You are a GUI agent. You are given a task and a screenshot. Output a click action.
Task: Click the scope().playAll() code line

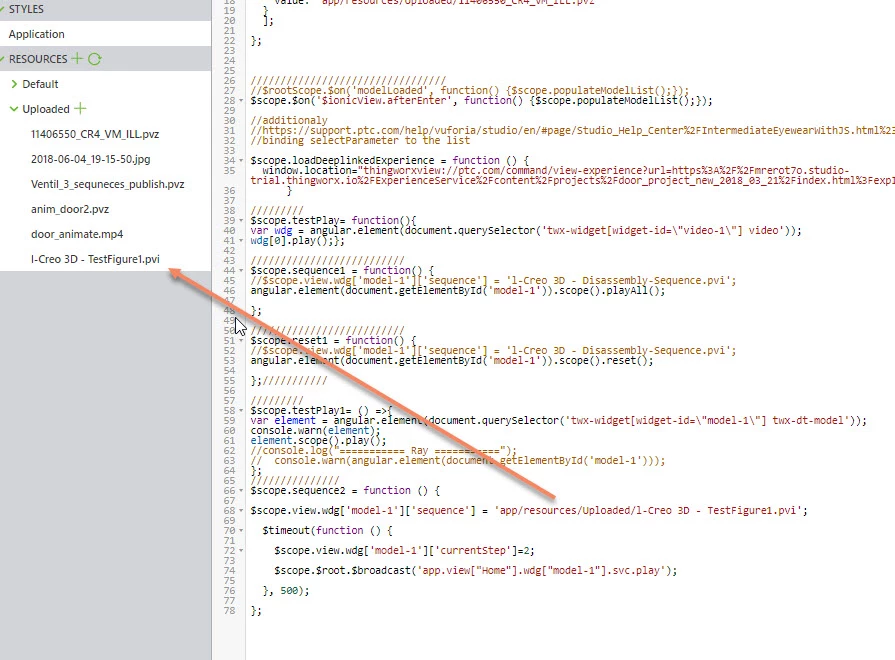pos(458,291)
